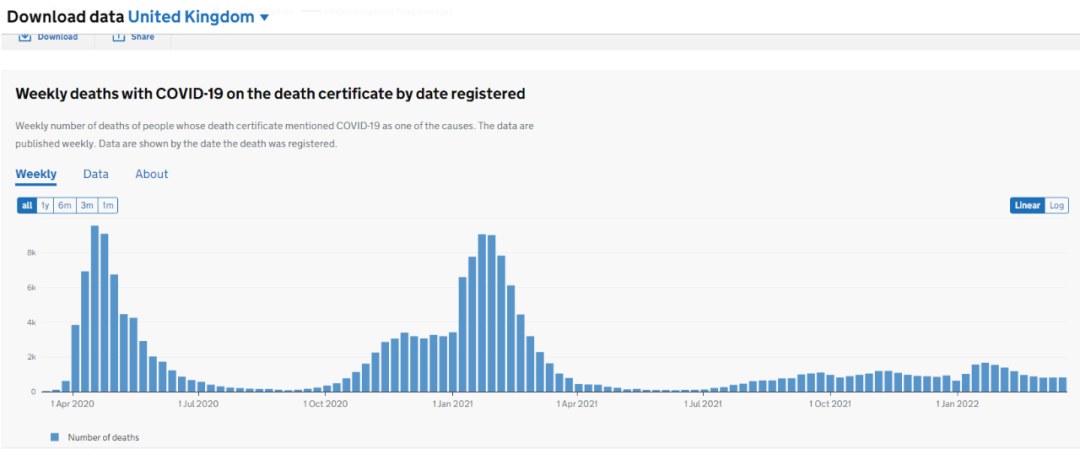Click the Share text link
The image size is (1080, 449).
pyautogui.click(x=143, y=37)
